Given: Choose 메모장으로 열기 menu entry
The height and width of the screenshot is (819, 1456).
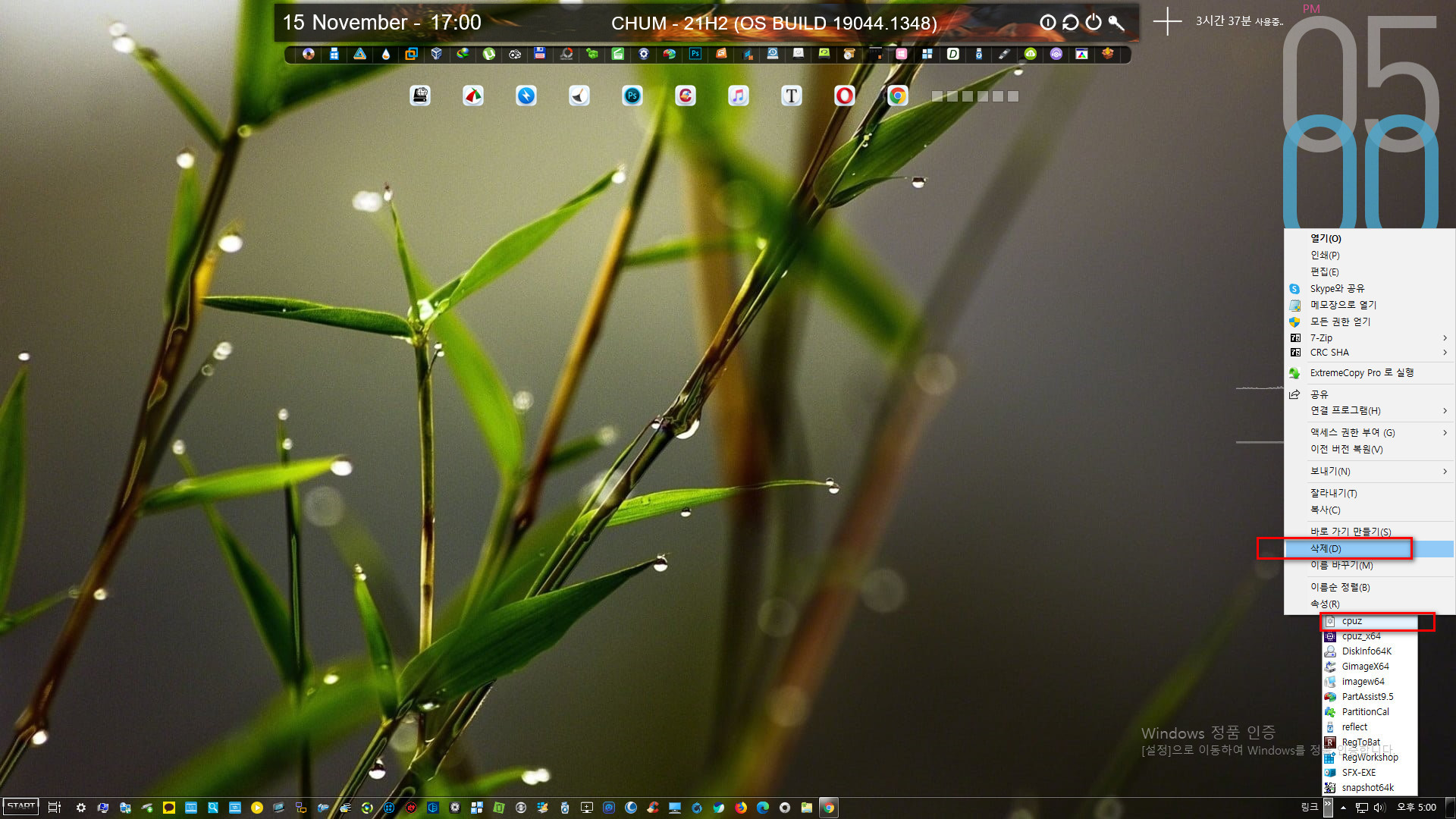Looking at the screenshot, I should coord(1369,305).
